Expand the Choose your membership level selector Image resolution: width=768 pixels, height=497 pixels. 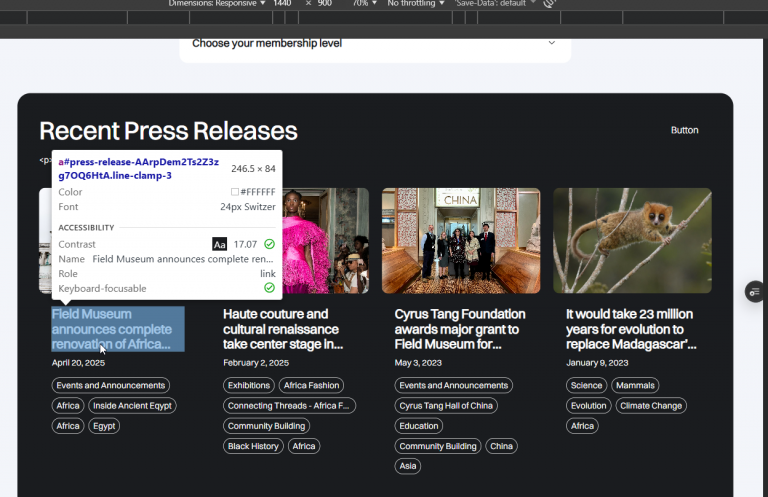[375, 44]
